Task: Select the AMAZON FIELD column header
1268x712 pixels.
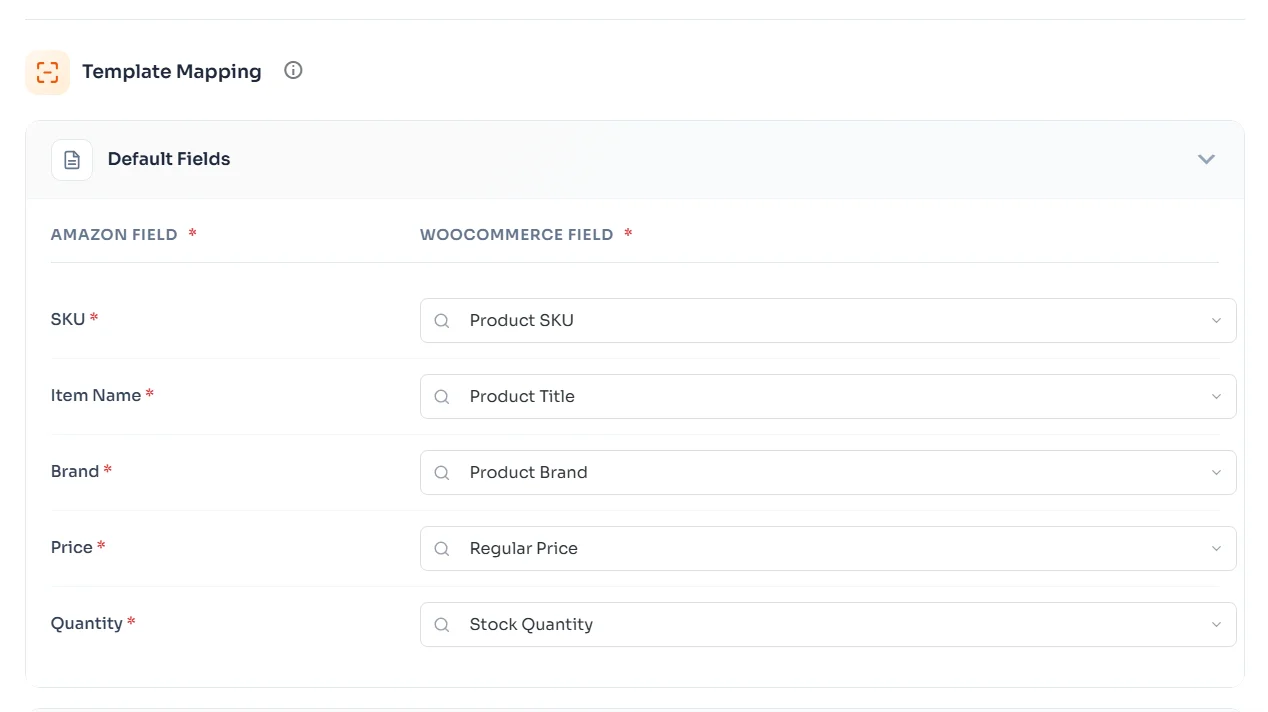Action: tap(114, 234)
